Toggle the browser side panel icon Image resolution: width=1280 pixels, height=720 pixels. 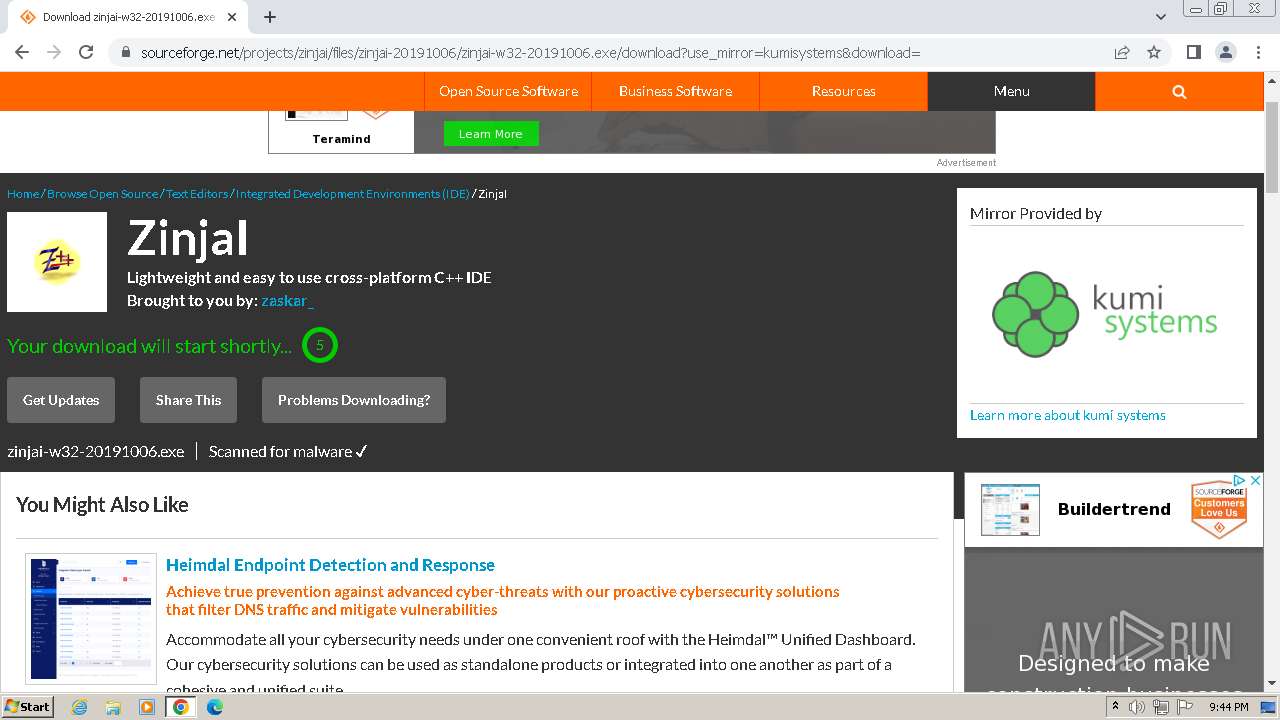(1193, 52)
